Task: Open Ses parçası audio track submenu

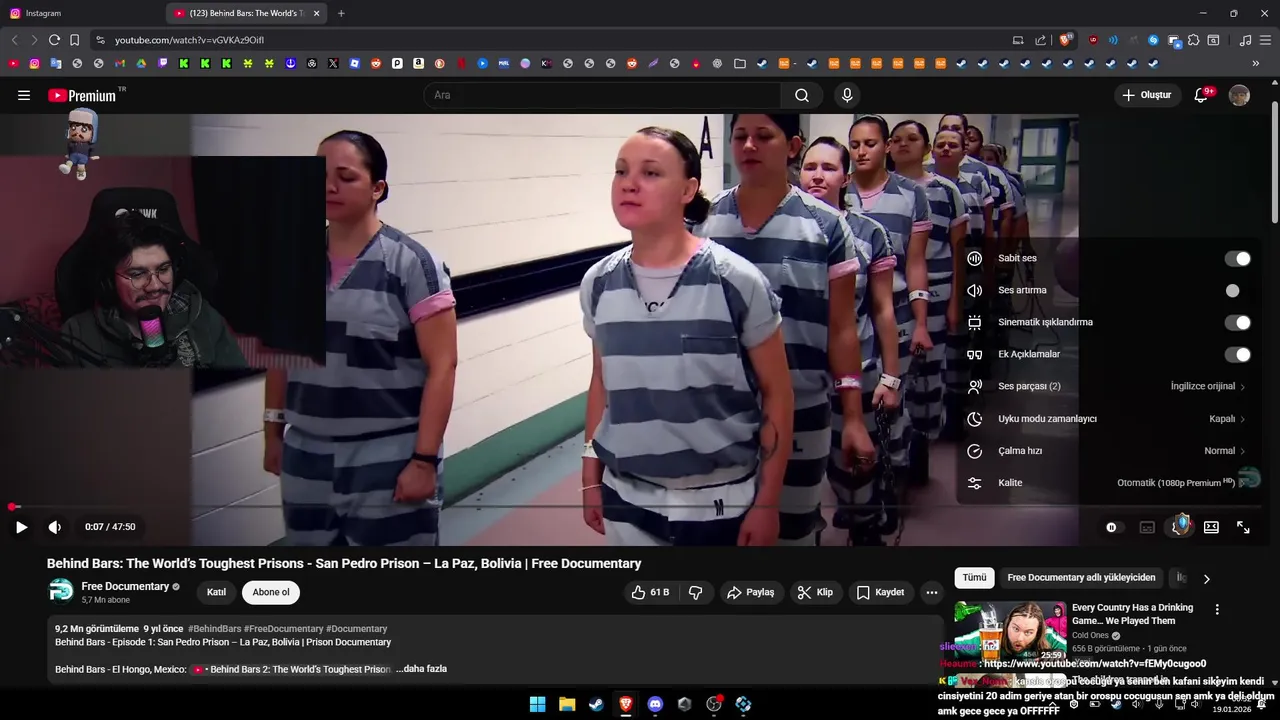Action: [1106, 386]
